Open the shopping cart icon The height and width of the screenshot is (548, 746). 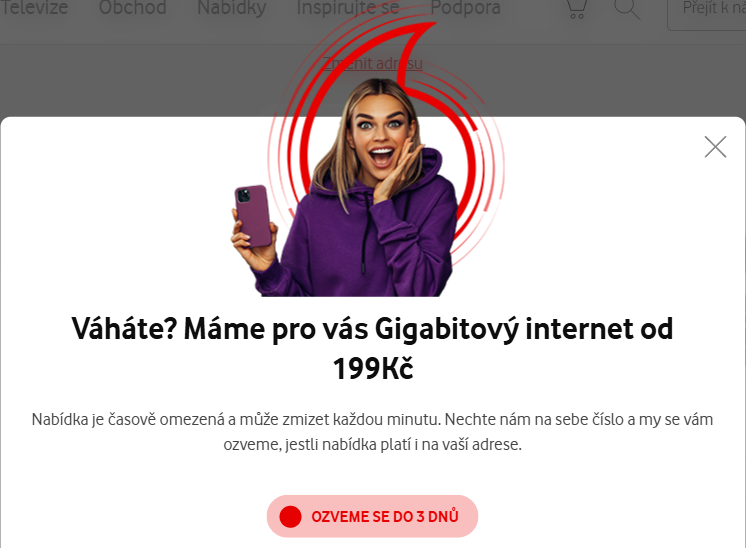click(577, 9)
